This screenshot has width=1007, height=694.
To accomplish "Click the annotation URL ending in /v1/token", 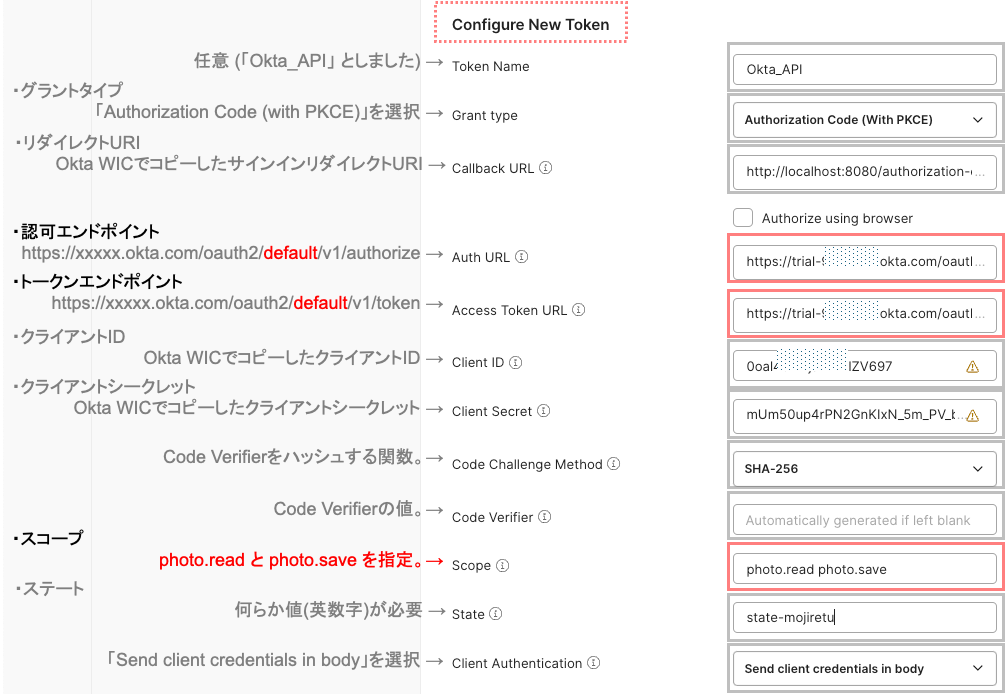I will click(236, 303).
